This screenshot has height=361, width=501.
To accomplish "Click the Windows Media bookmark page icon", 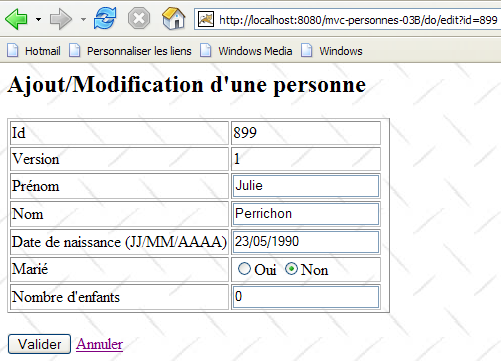I will (x=206, y=51).
